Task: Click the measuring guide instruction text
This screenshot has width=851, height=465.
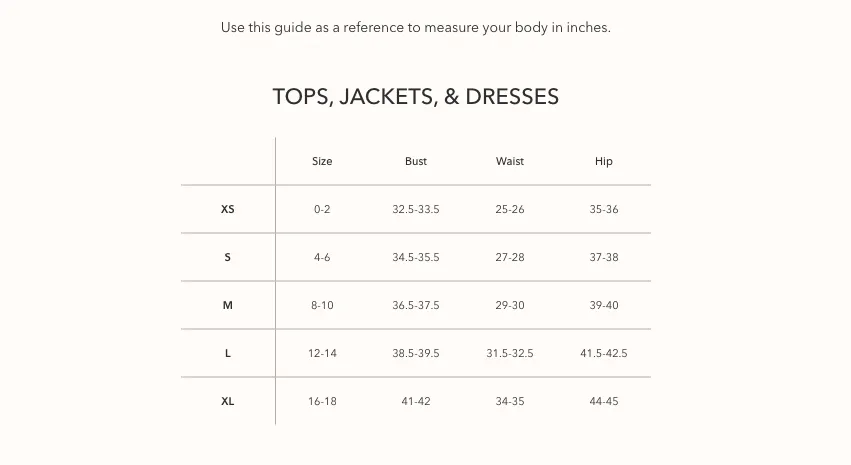Action: [x=416, y=28]
